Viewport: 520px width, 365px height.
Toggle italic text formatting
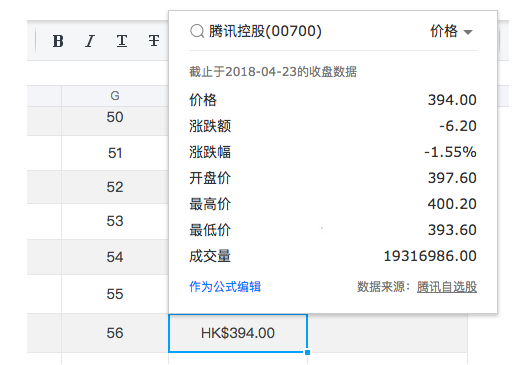(x=90, y=41)
